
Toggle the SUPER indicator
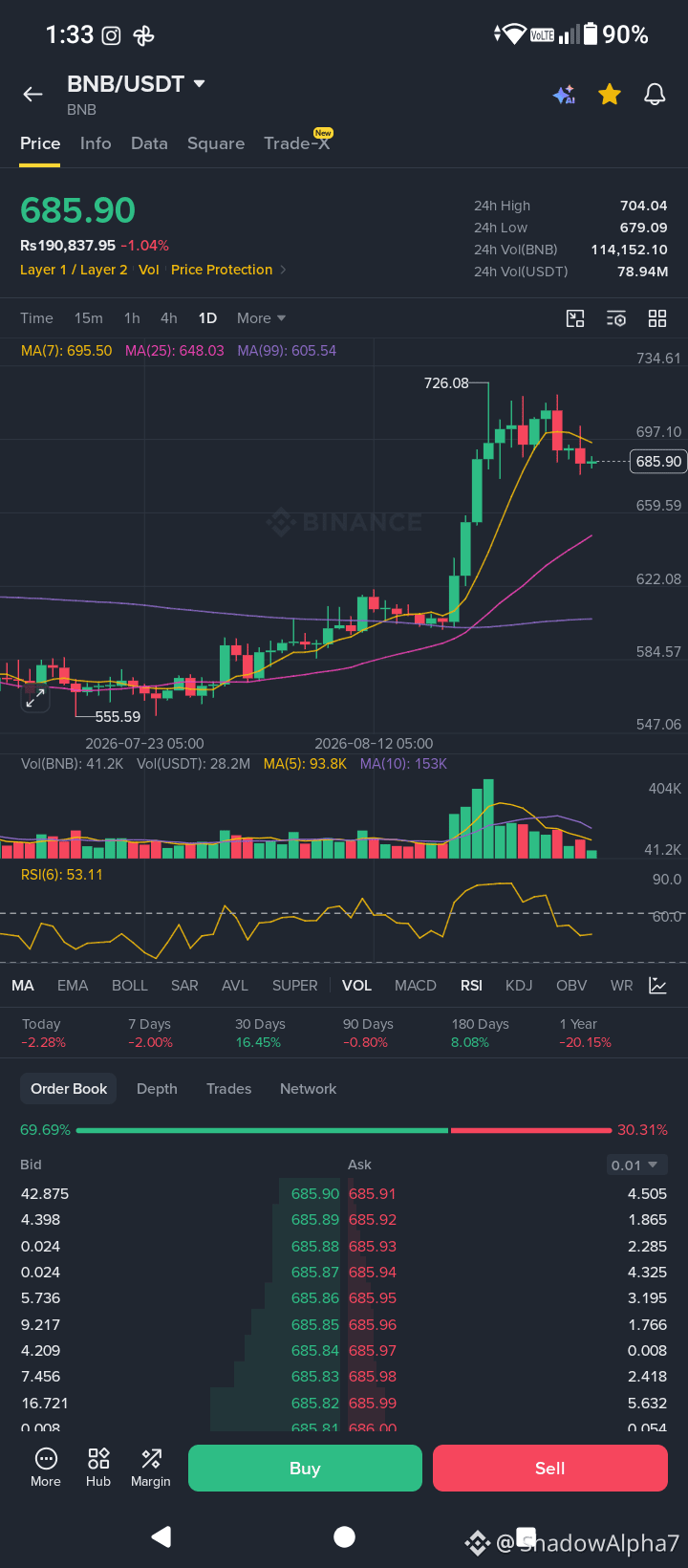coord(295,986)
